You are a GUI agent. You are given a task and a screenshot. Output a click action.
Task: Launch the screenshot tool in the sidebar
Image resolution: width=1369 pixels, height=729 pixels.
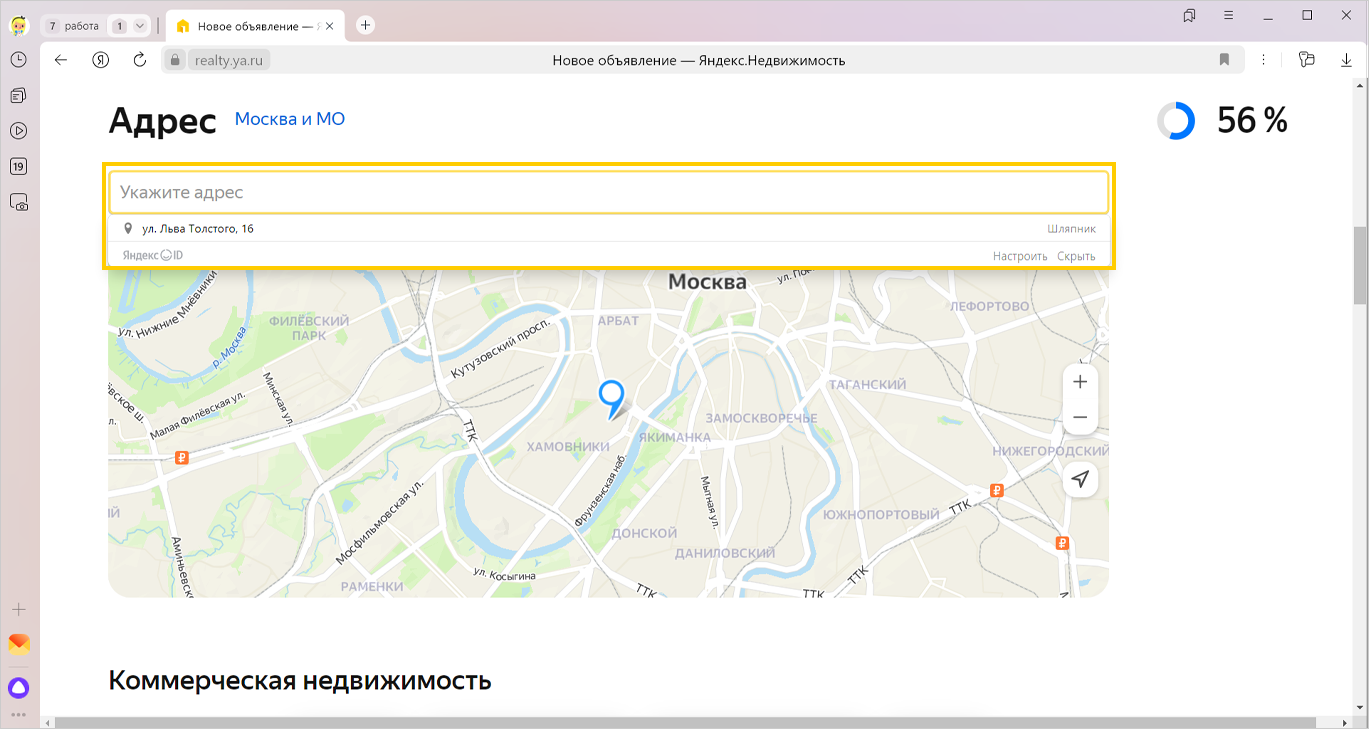pyautogui.click(x=19, y=202)
